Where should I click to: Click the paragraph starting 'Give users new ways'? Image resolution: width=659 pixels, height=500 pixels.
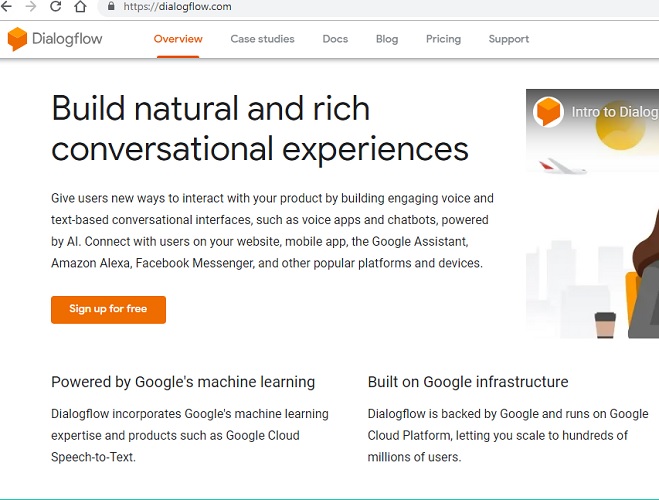click(272, 231)
